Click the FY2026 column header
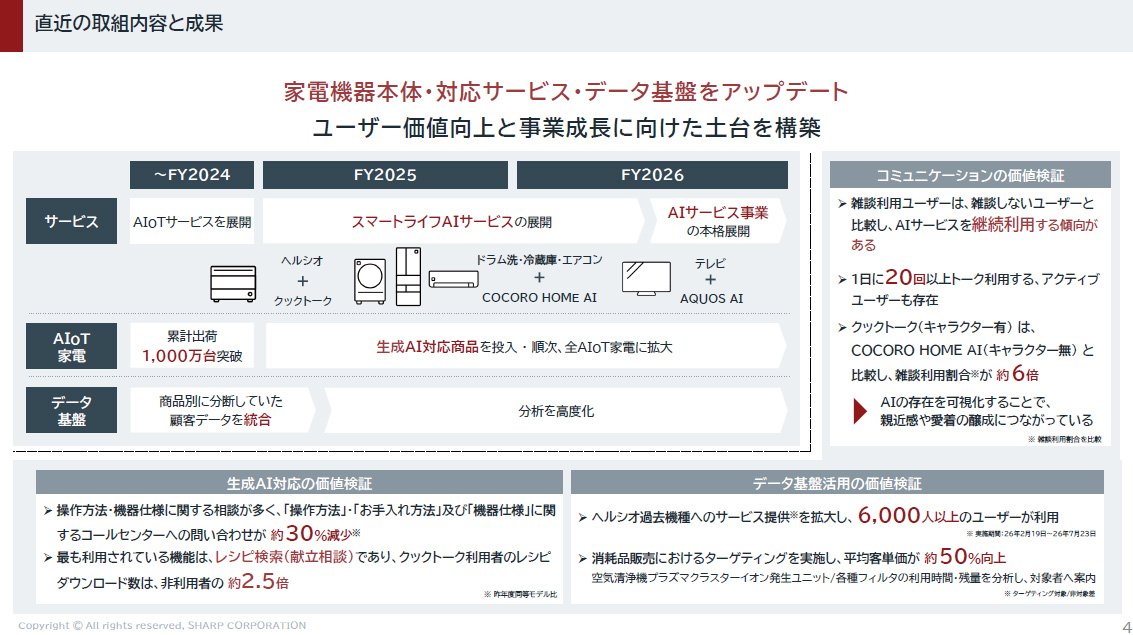Screen dimensions: 1133x635 [652, 175]
